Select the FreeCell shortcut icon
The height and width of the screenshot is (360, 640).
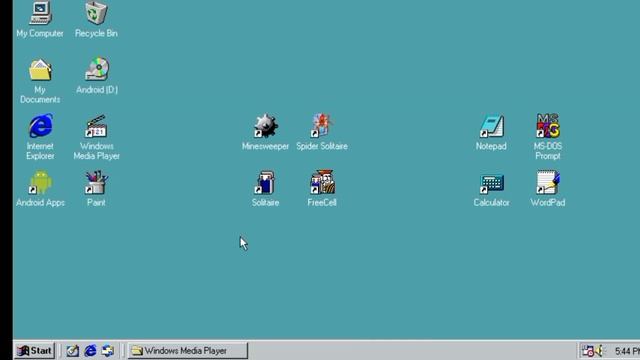click(x=322, y=182)
